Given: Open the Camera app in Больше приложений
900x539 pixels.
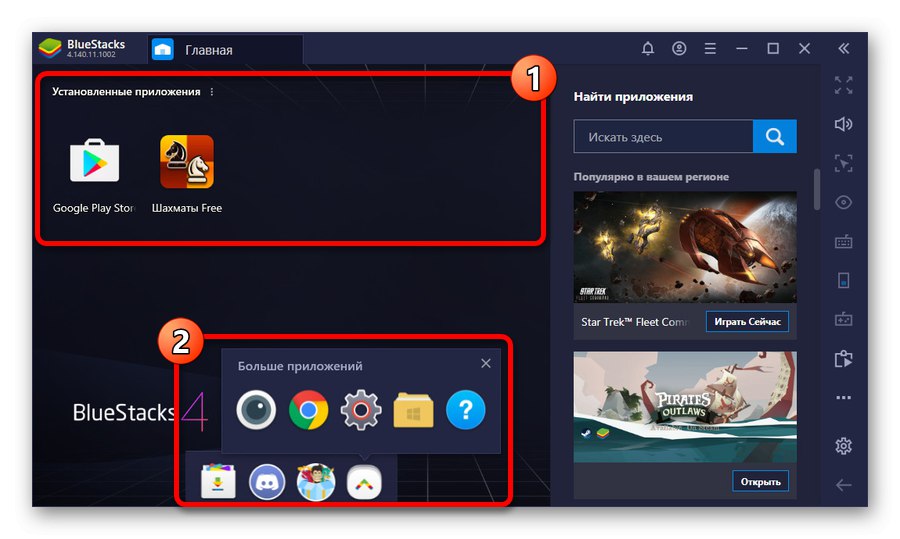Looking at the screenshot, I should coord(256,410).
